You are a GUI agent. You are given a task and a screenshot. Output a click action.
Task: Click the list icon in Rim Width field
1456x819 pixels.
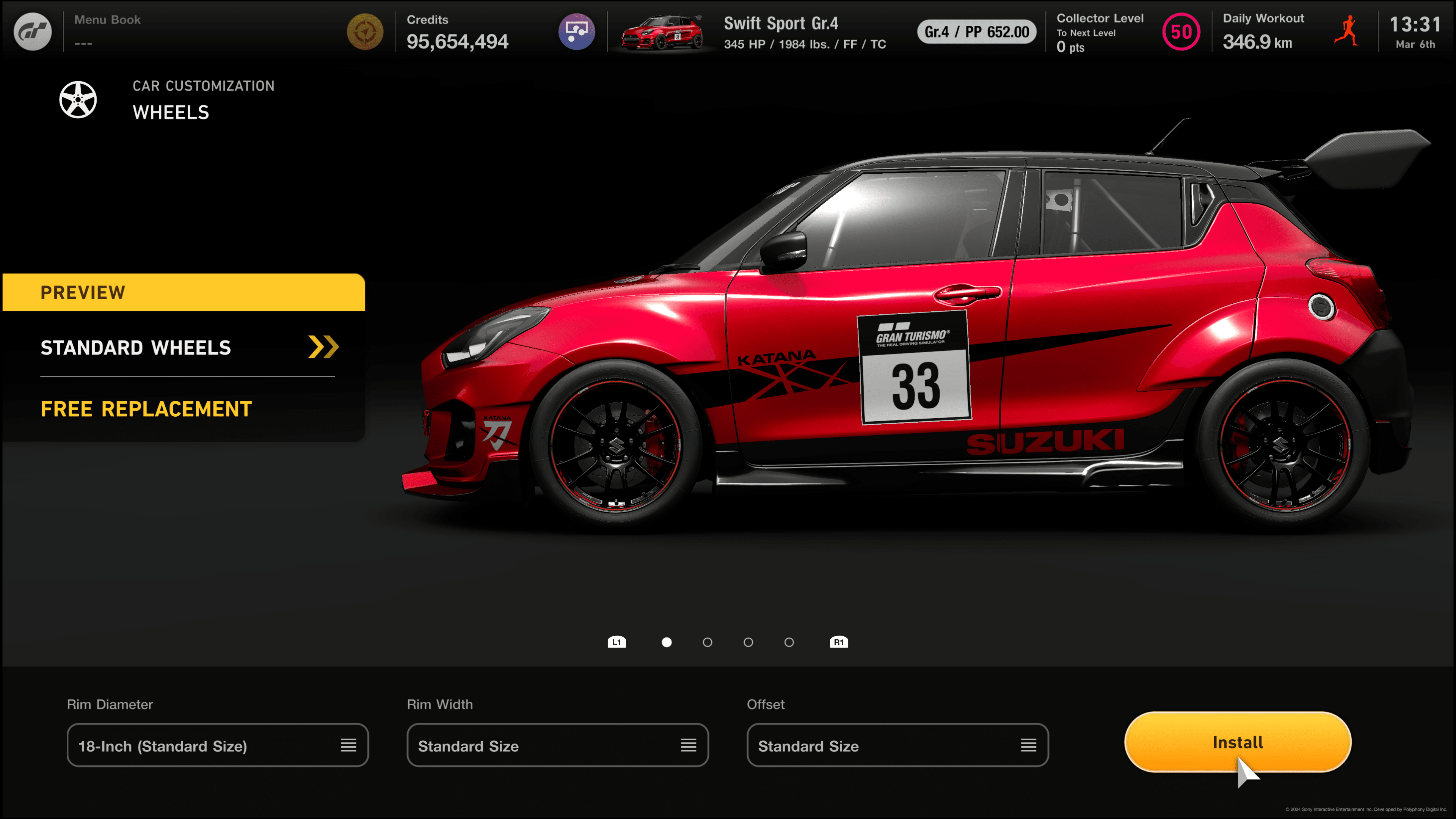point(689,745)
